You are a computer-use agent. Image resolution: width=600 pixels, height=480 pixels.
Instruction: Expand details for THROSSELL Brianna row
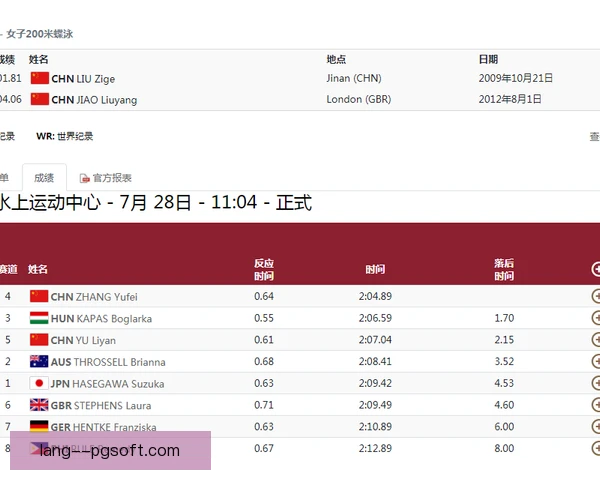(x=596, y=361)
